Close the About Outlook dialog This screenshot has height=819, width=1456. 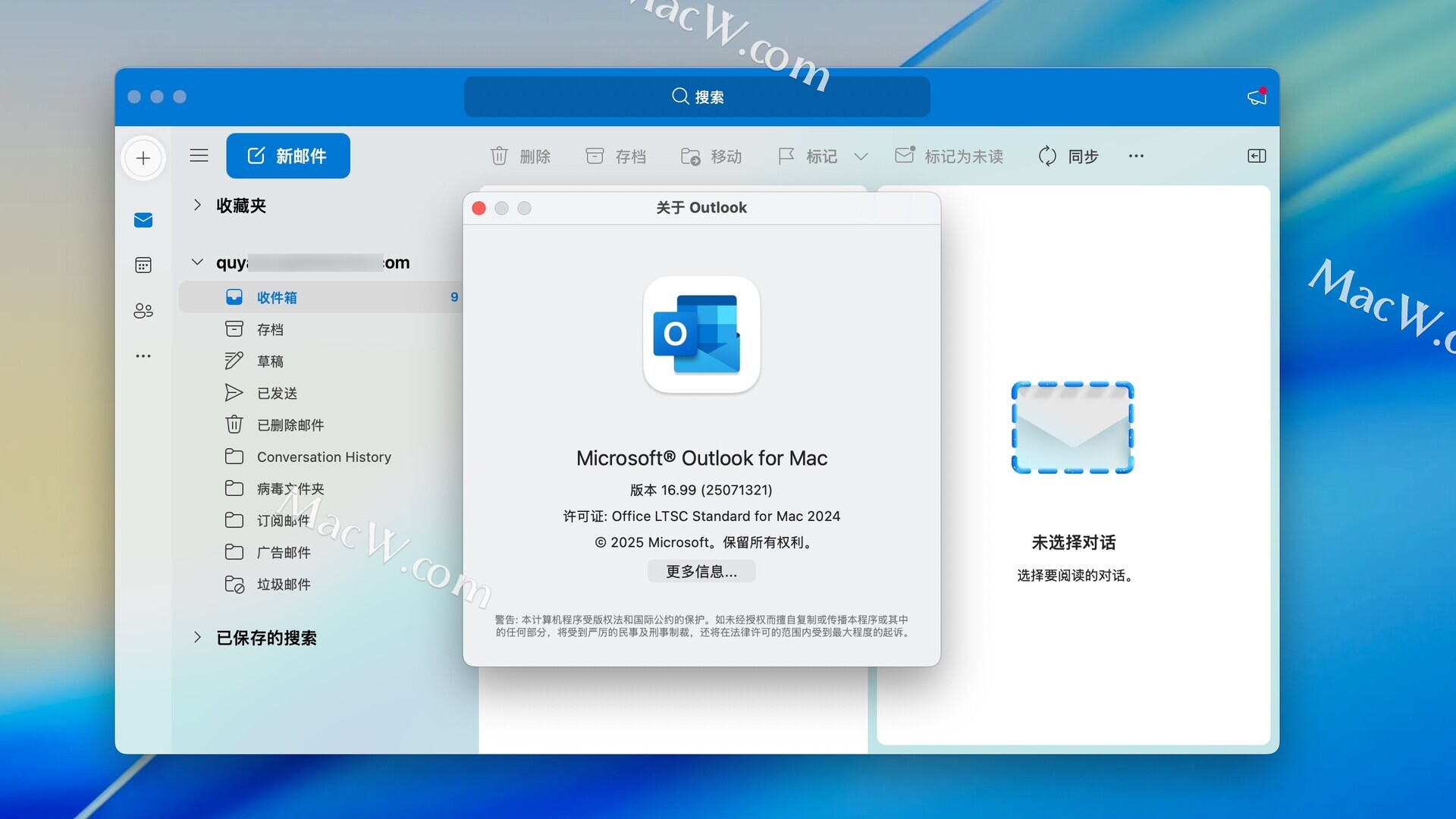pos(479,208)
